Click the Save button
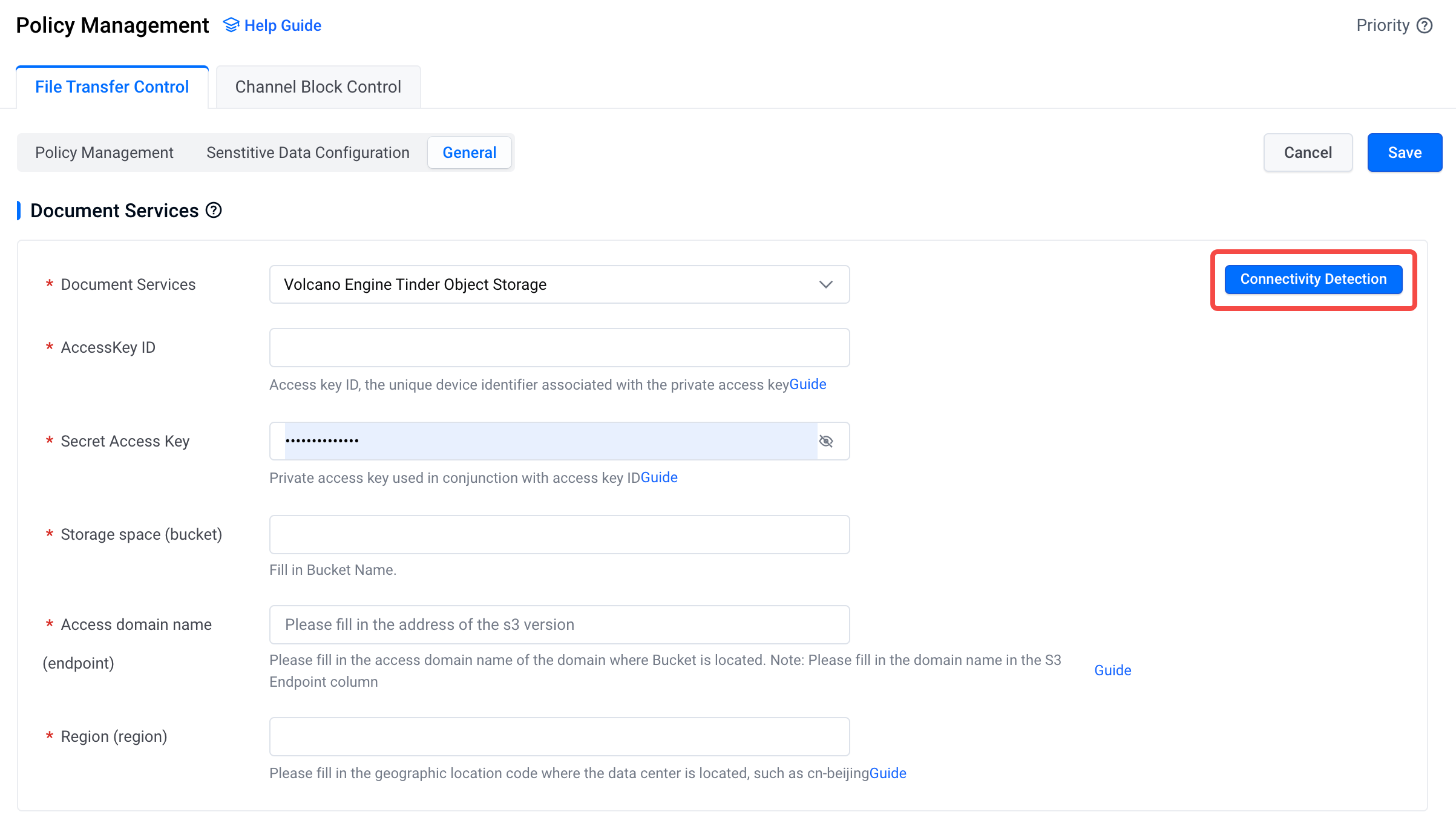Screen dimensions: 1456x835 coord(1405,152)
